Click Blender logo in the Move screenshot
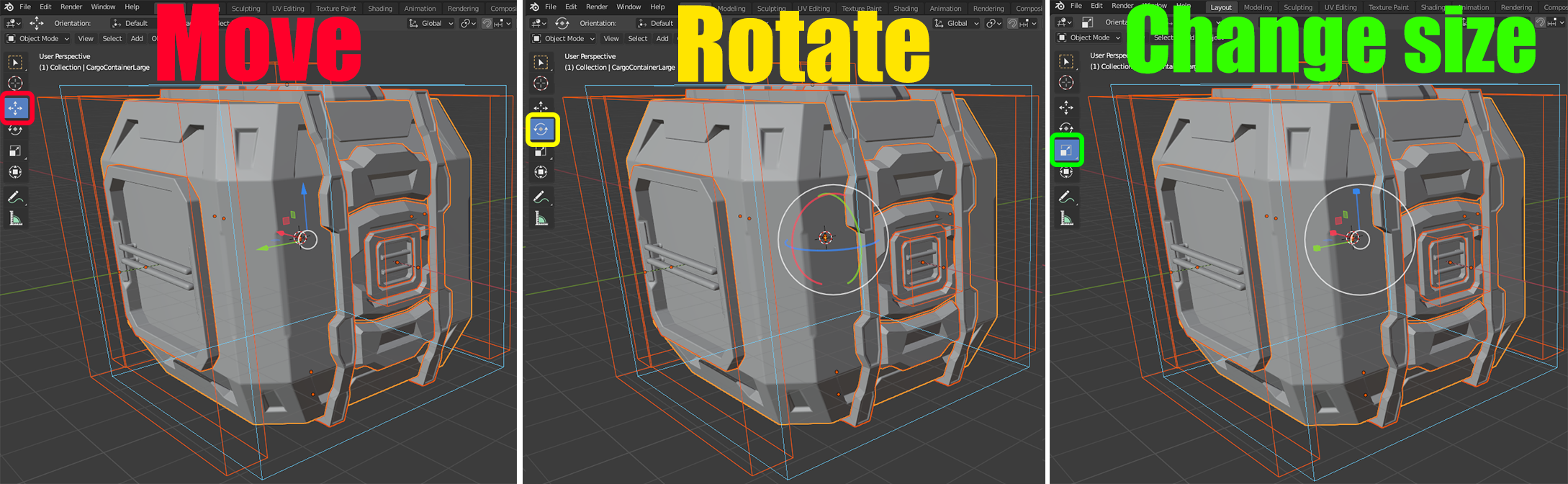The height and width of the screenshot is (484, 1568). [x=8, y=6]
